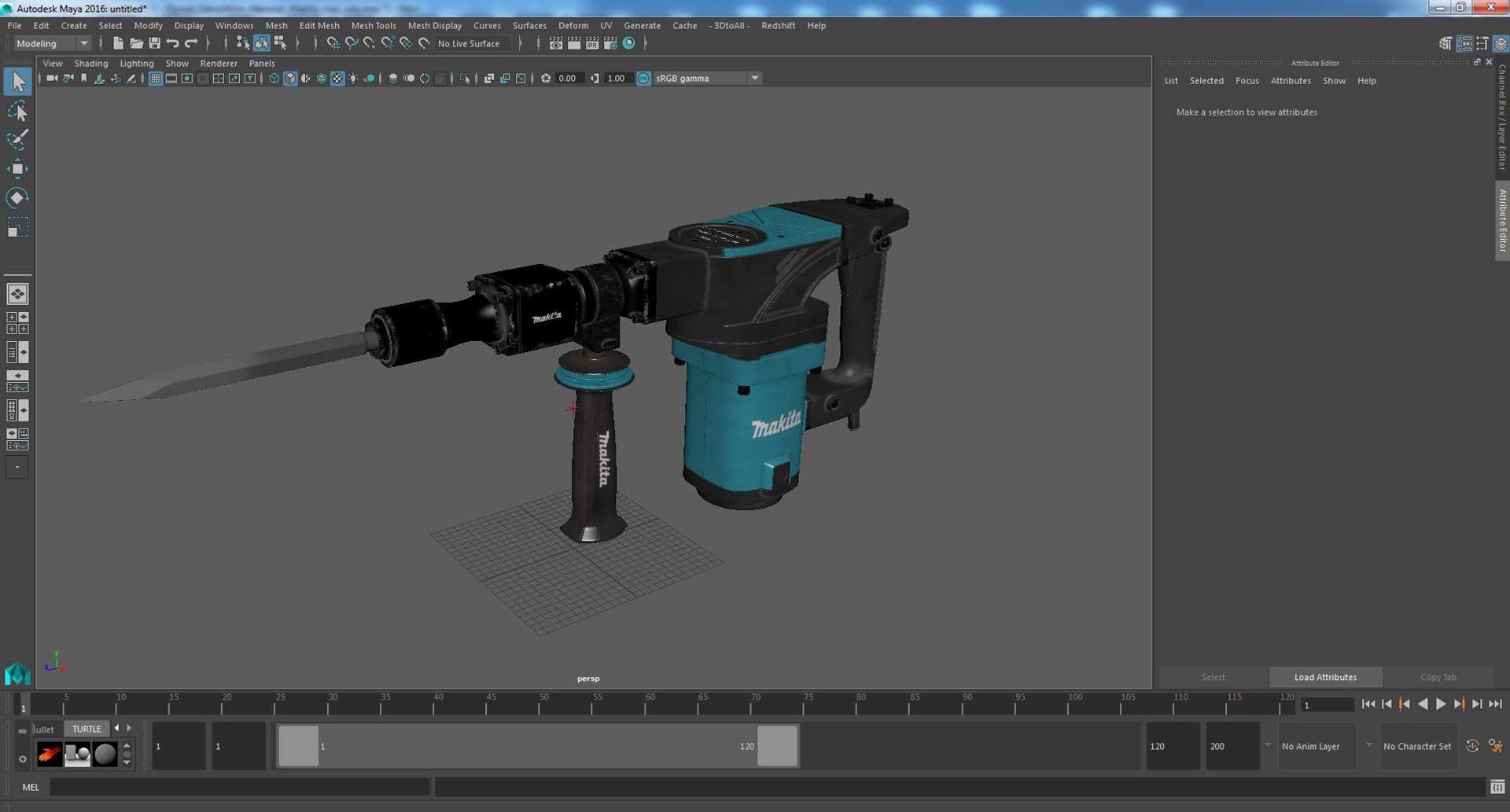Viewport: 1510px width, 812px height.
Task: Undo the last action
Action: point(172,43)
